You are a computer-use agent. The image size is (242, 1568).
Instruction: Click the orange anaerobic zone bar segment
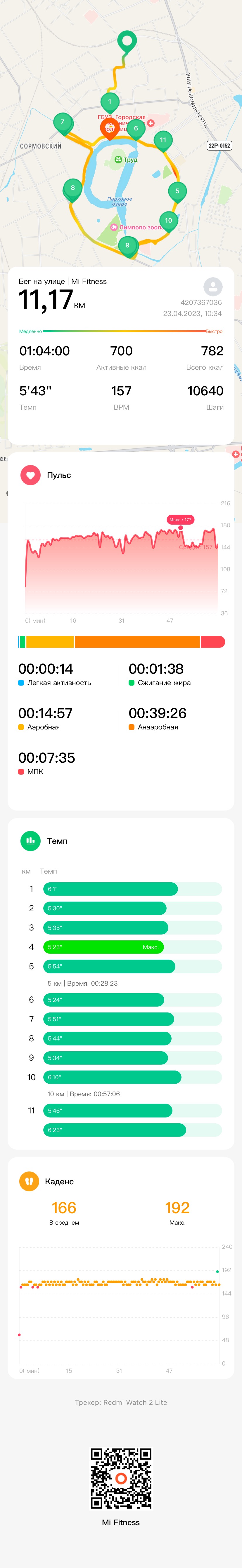coord(137,642)
